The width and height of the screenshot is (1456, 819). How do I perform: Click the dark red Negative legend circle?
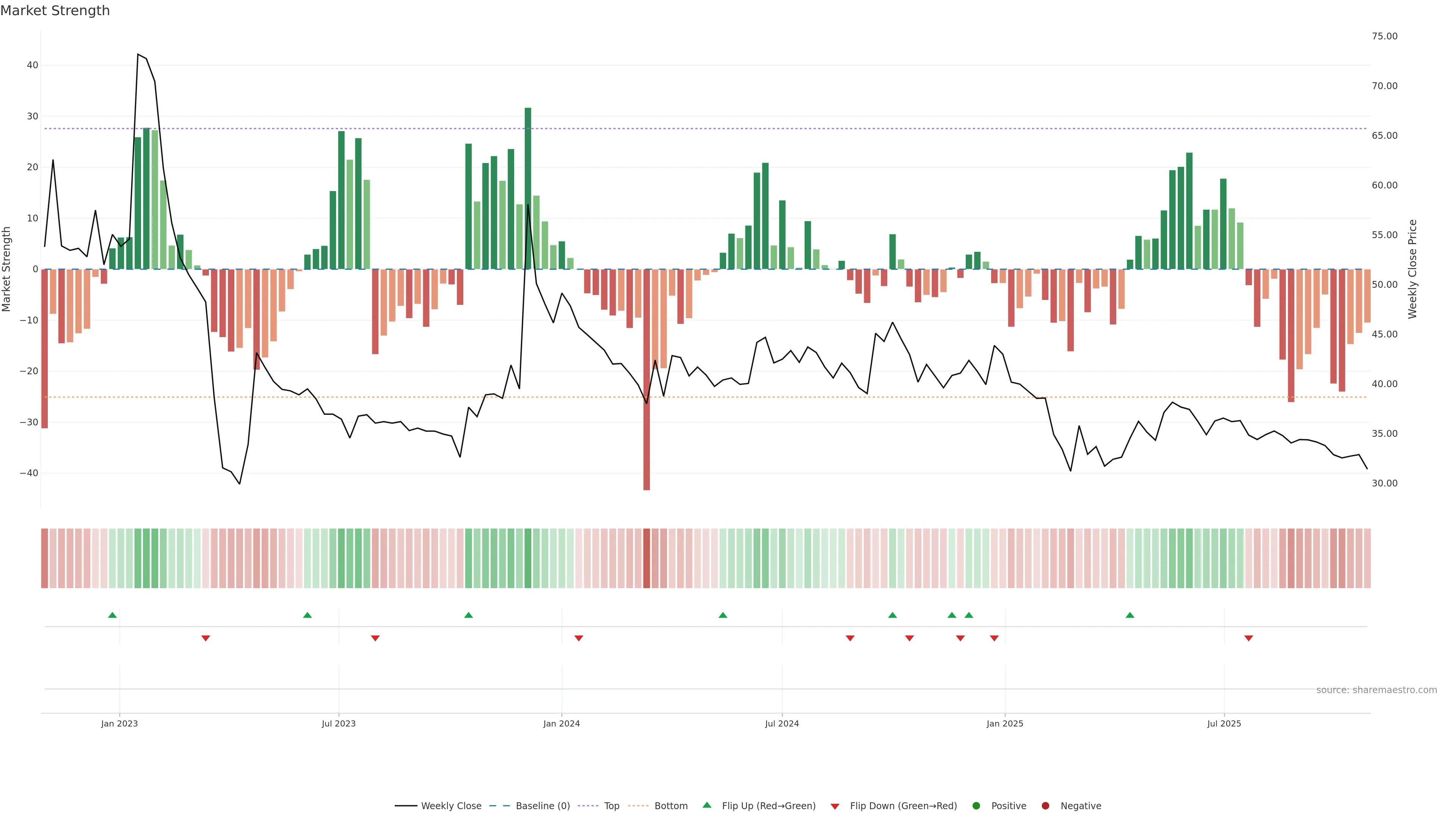(1045, 805)
